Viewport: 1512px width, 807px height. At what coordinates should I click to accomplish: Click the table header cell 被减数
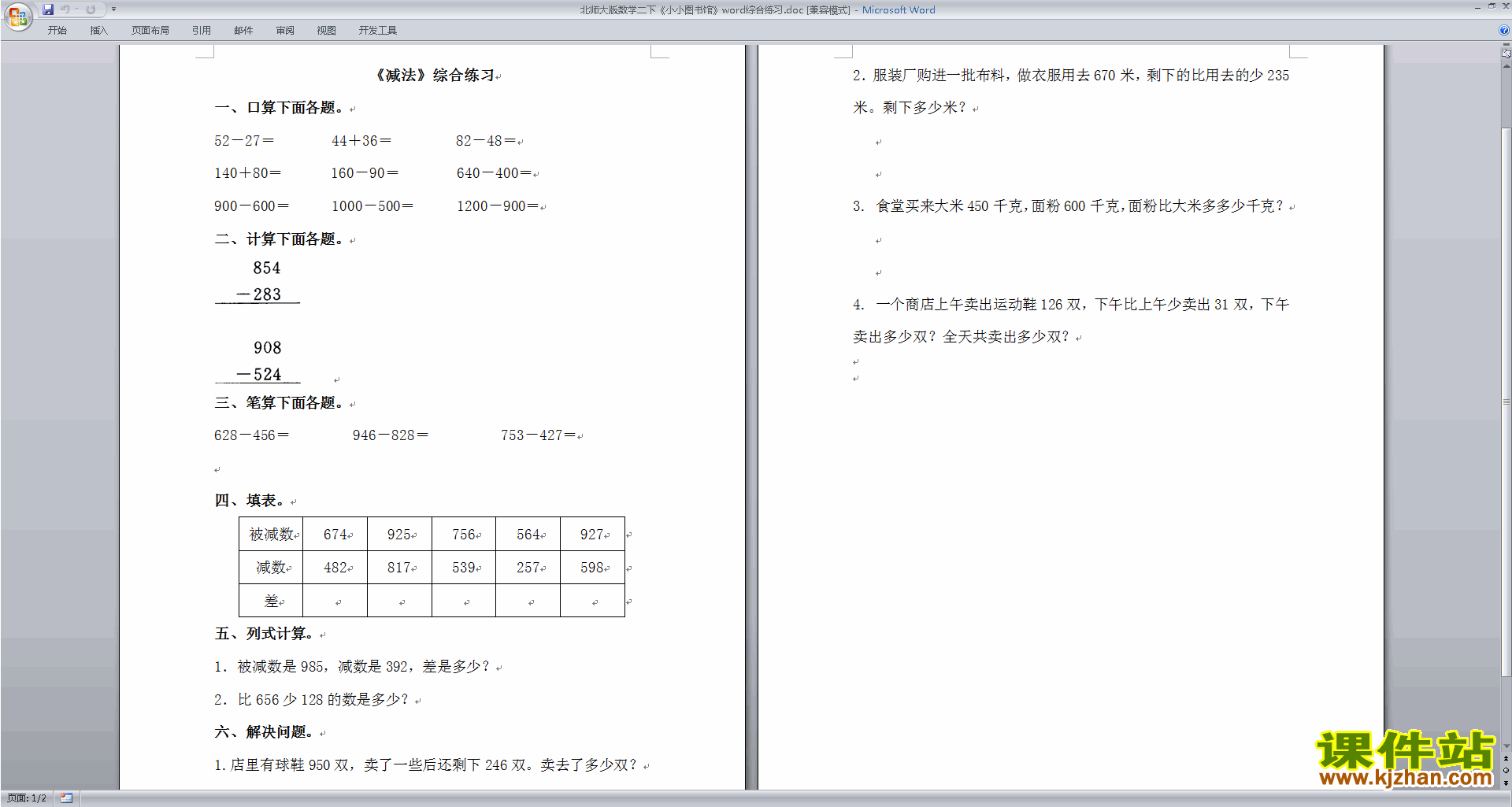coord(271,534)
